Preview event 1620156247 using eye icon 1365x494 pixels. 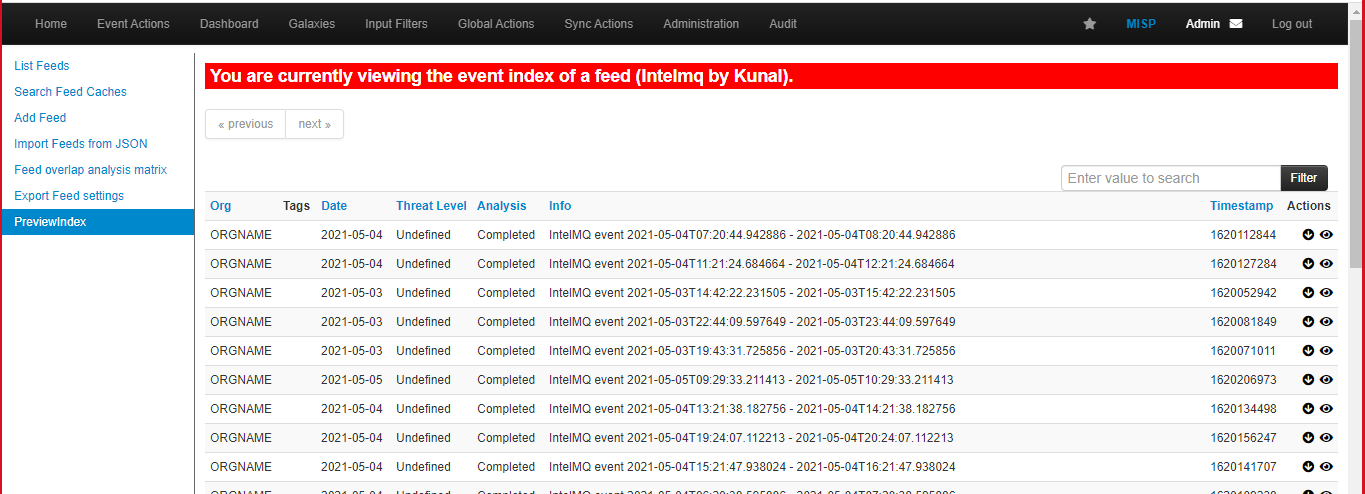[x=1327, y=438]
